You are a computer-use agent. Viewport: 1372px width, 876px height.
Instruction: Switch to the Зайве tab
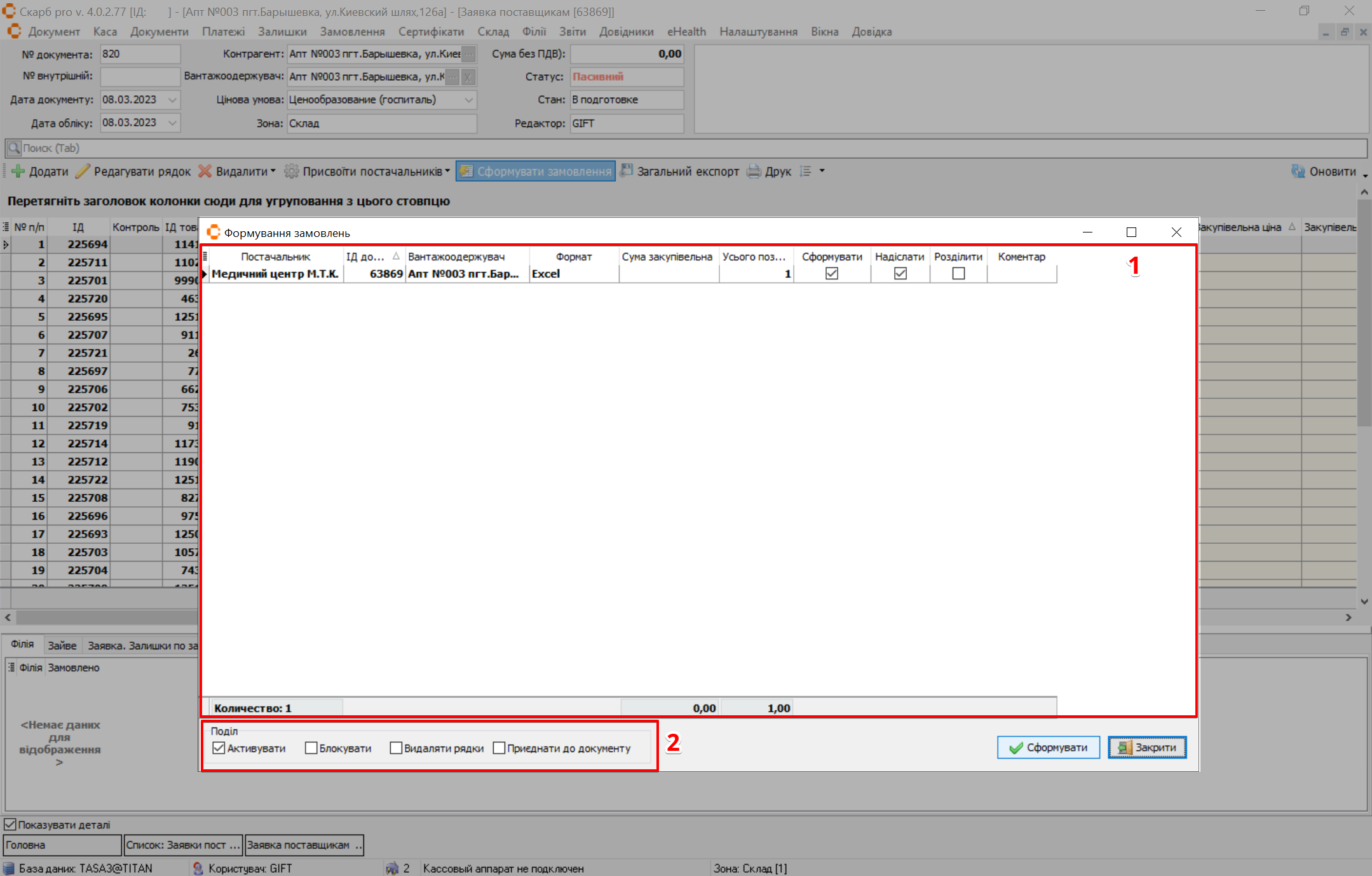point(62,645)
